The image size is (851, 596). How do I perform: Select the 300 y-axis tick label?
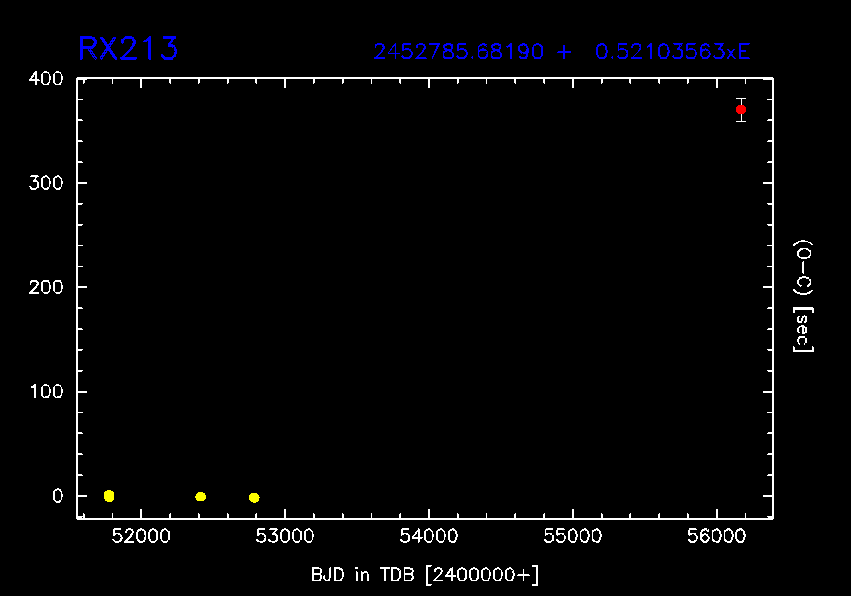coord(48,183)
